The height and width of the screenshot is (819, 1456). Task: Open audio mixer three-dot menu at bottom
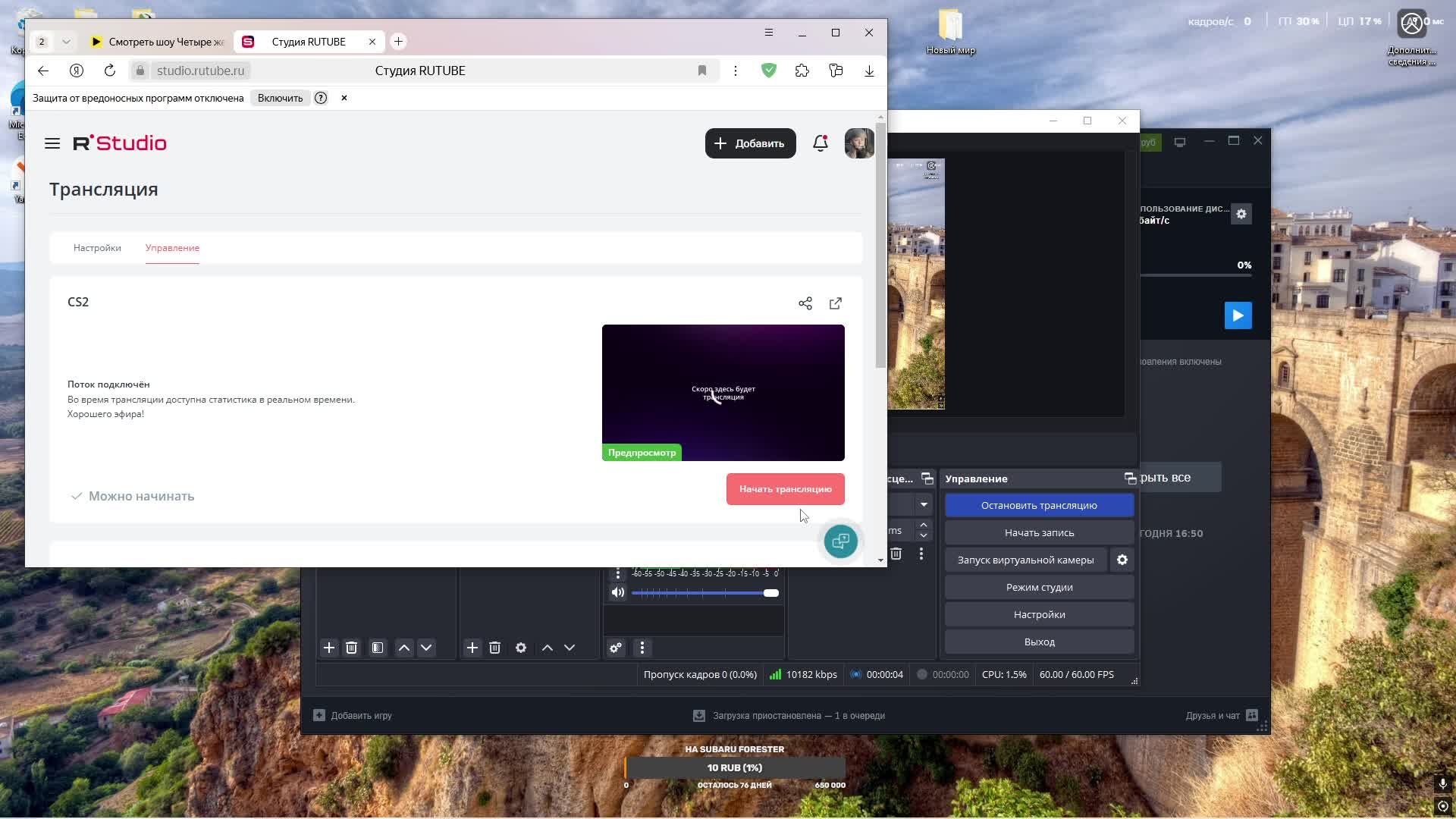click(x=642, y=648)
